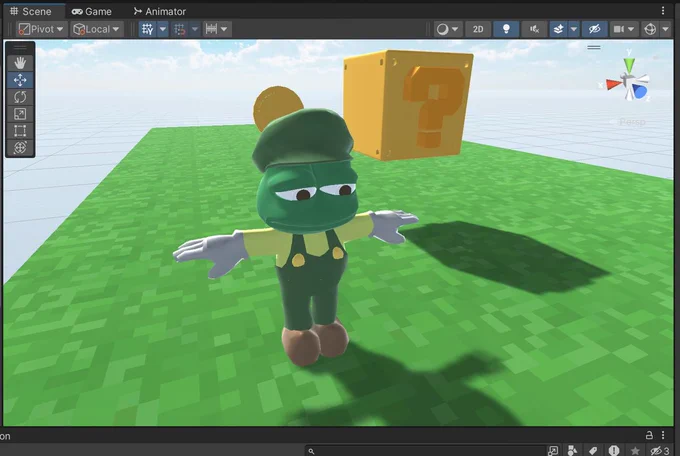Select the Rect transform tool
Screen dimensions: 680x456
coord(20,131)
